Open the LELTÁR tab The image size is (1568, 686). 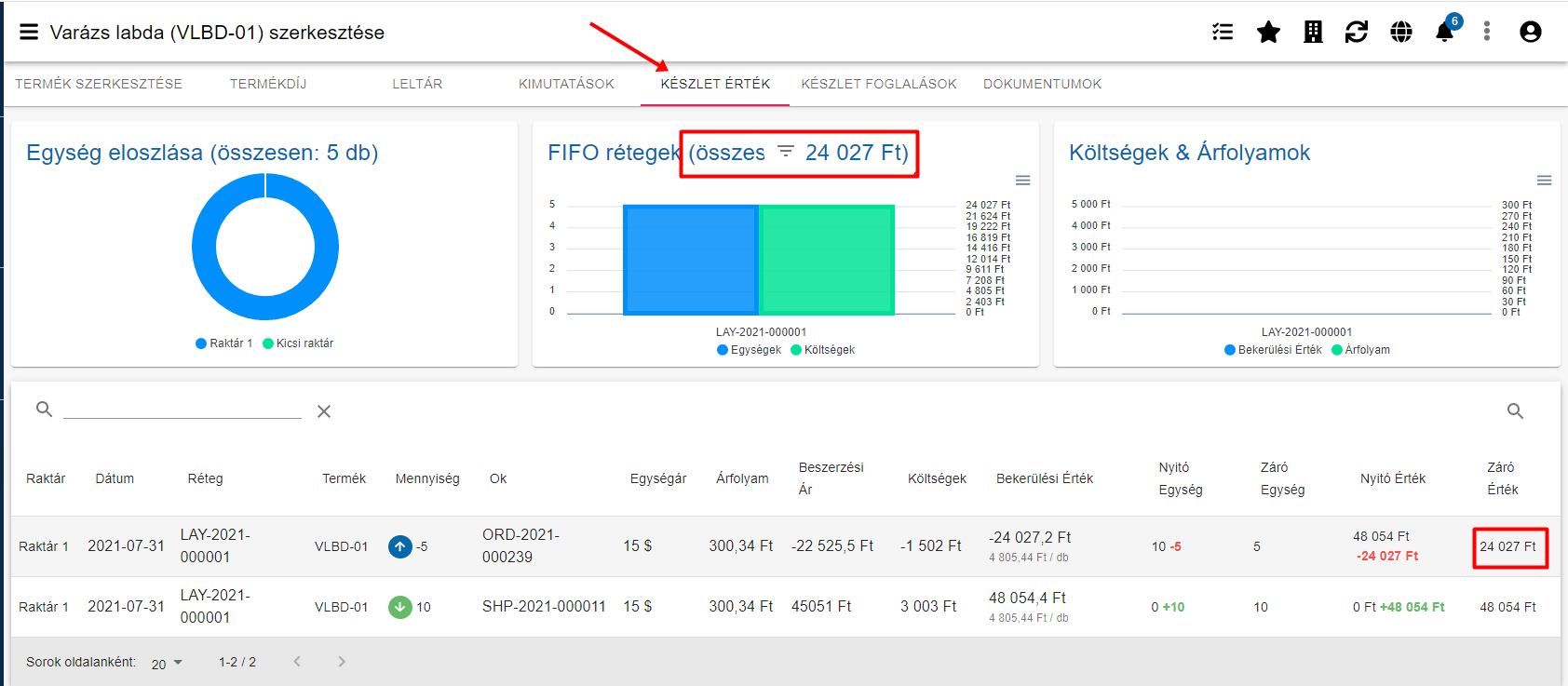(417, 84)
